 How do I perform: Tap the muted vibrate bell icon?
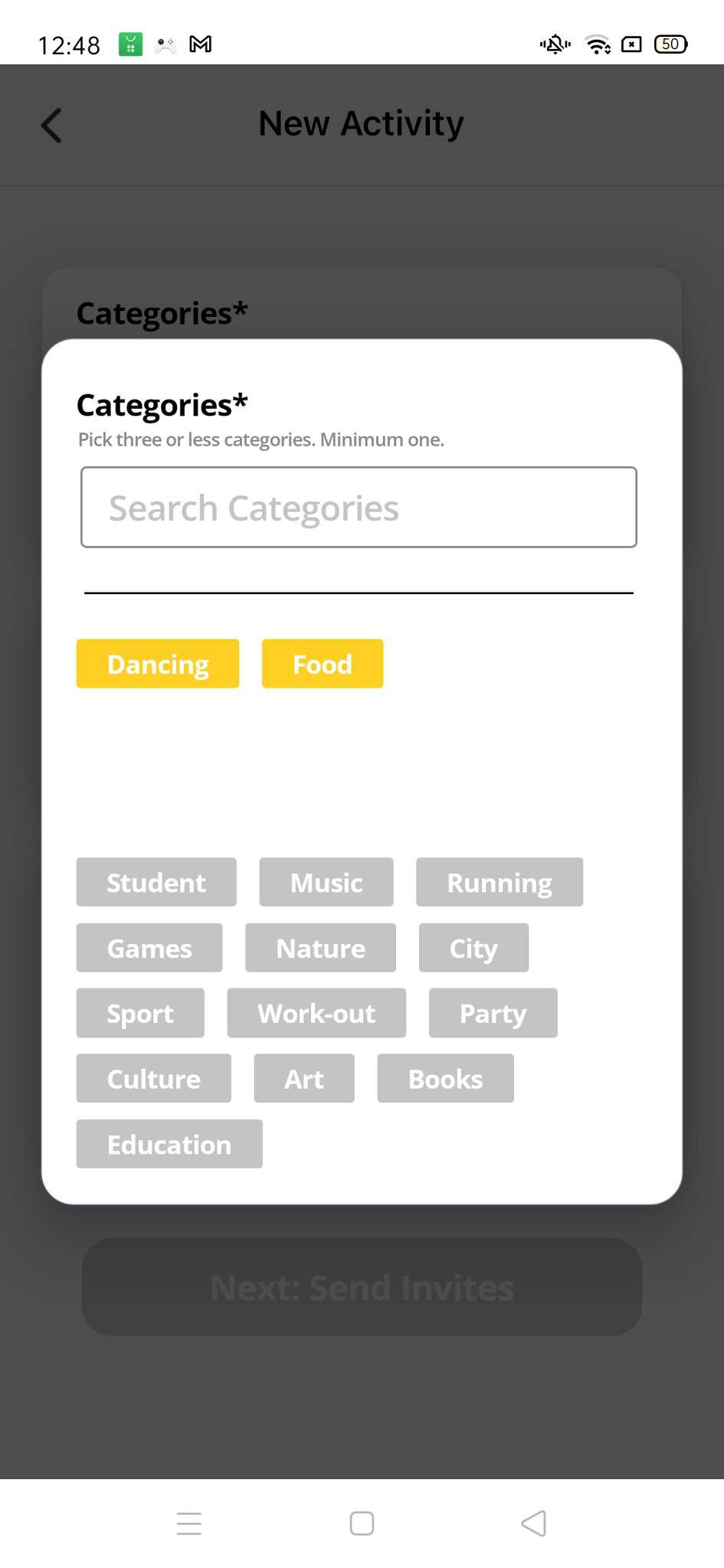(555, 44)
